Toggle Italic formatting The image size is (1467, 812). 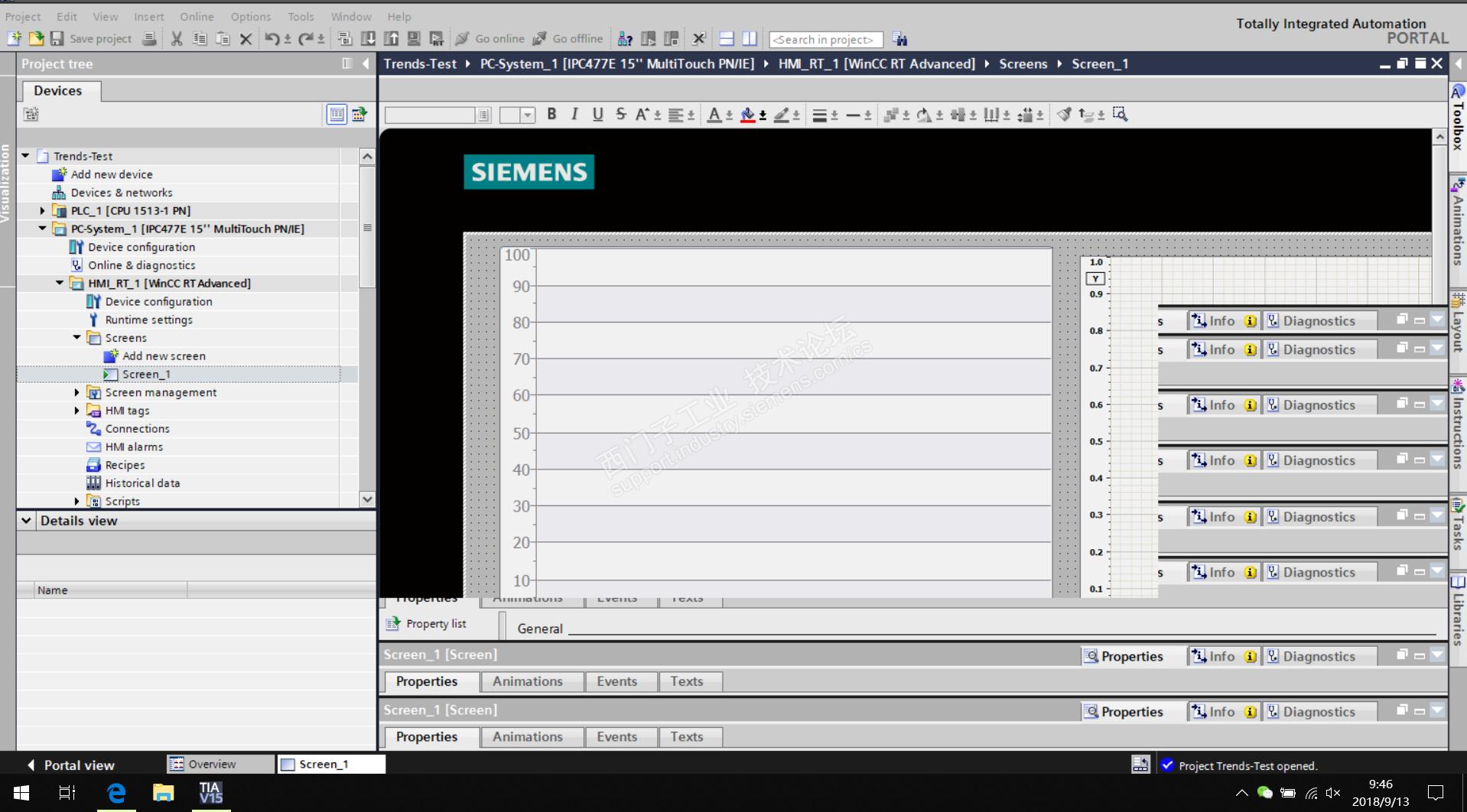[x=574, y=115]
